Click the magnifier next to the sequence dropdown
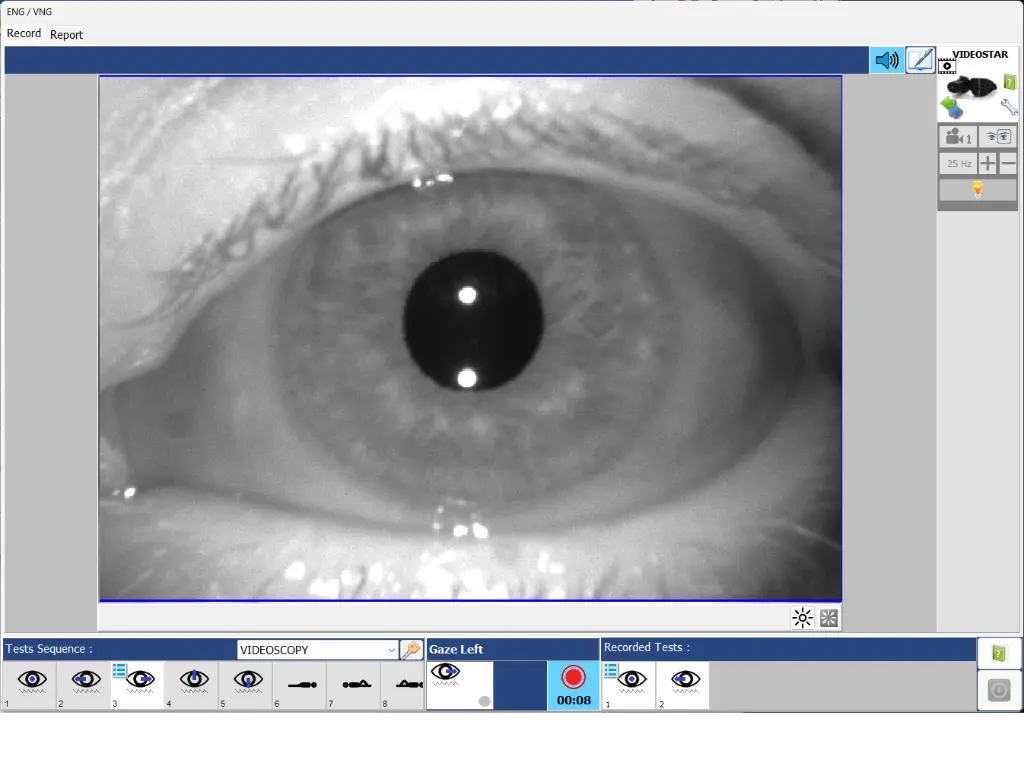 410,649
